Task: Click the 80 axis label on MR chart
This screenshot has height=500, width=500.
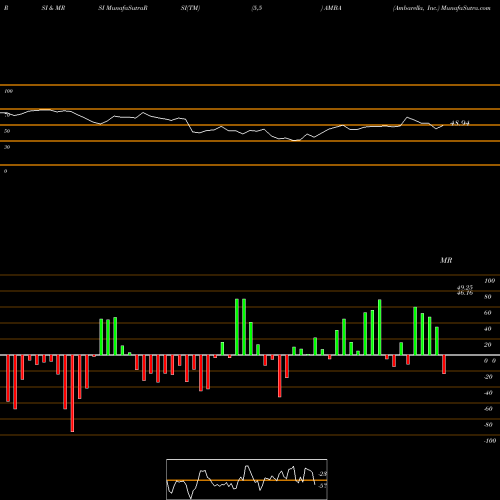Action: click(x=487, y=297)
